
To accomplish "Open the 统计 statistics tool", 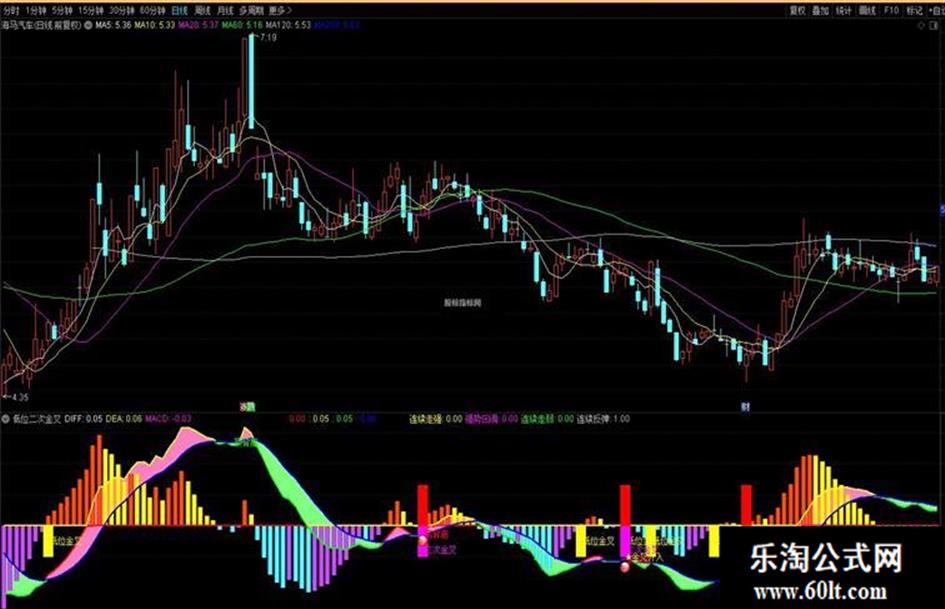I will point(844,10).
